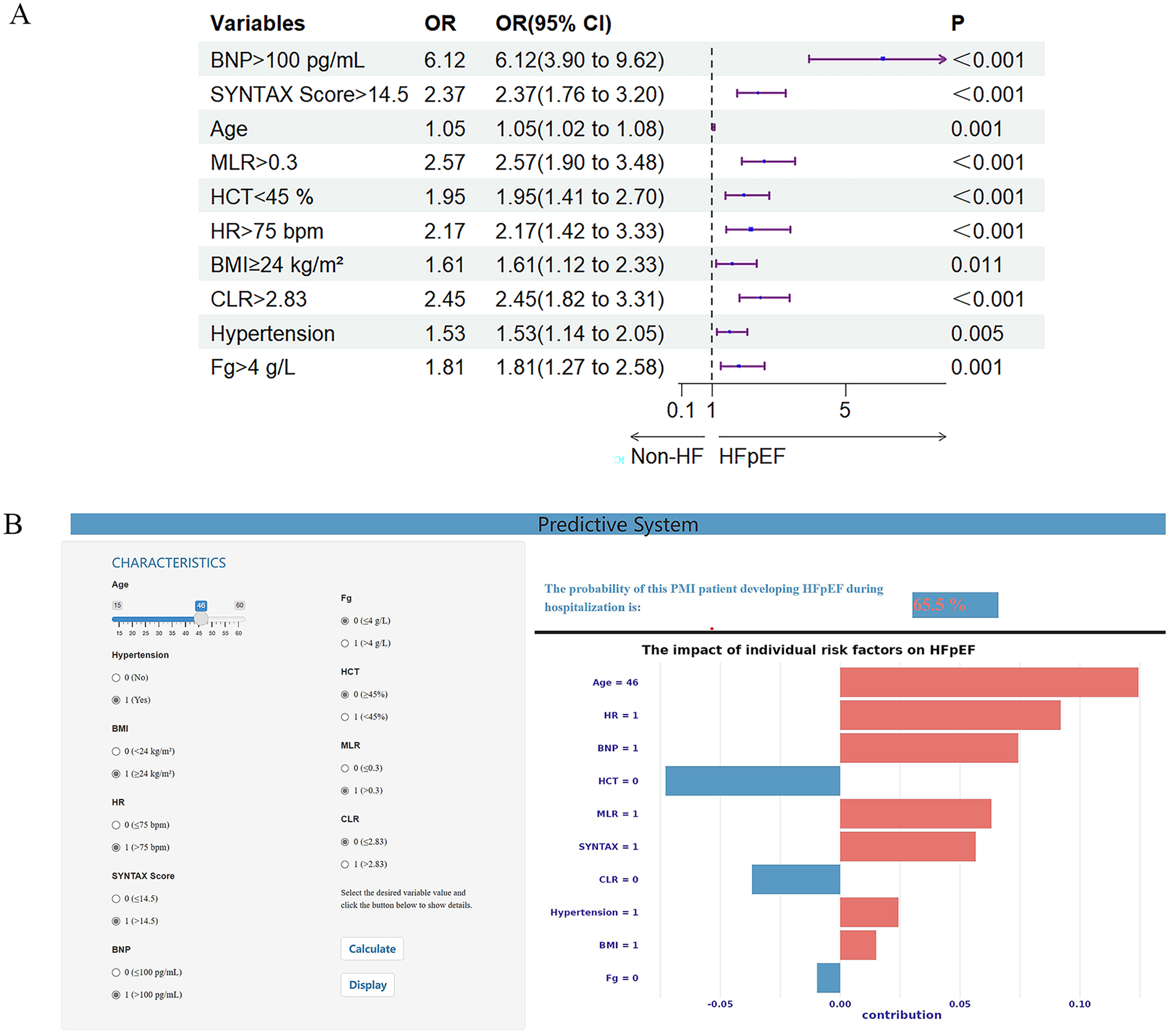
Task: Click the Predictive System header bar
Action: (x=617, y=525)
